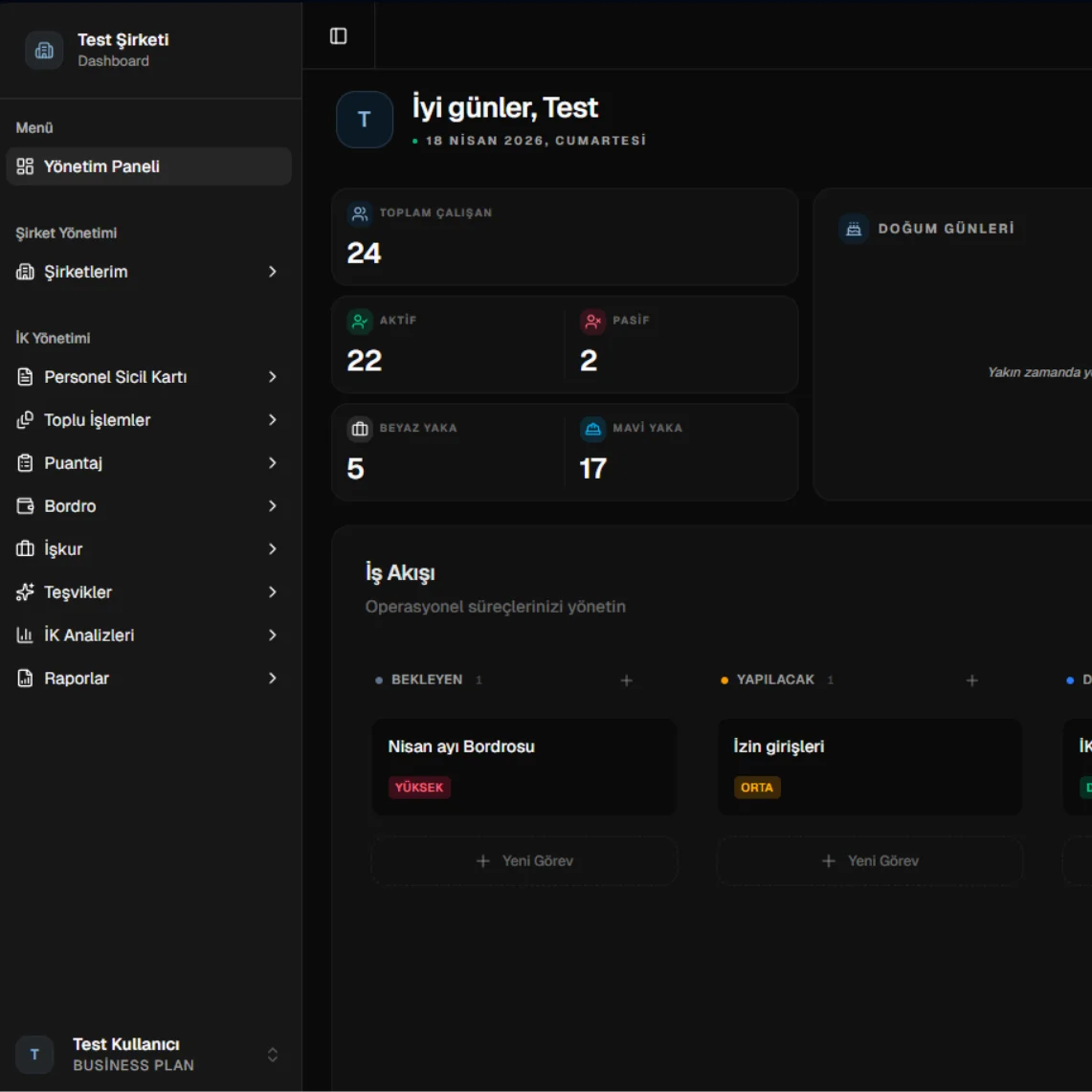Expand the Teşvikler chevron
This screenshot has height=1092, width=1092.
(273, 592)
